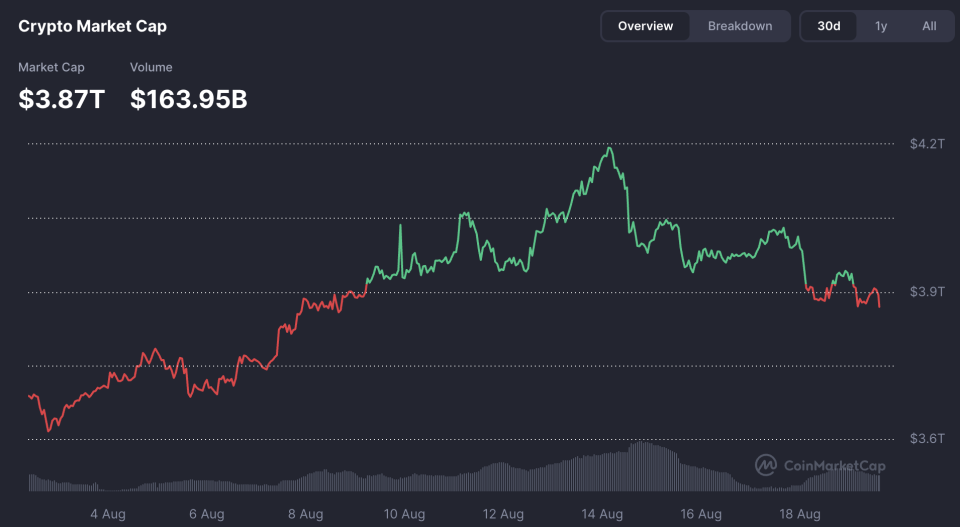Click the $3.6T axis label
This screenshot has width=960, height=527.
click(x=926, y=439)
